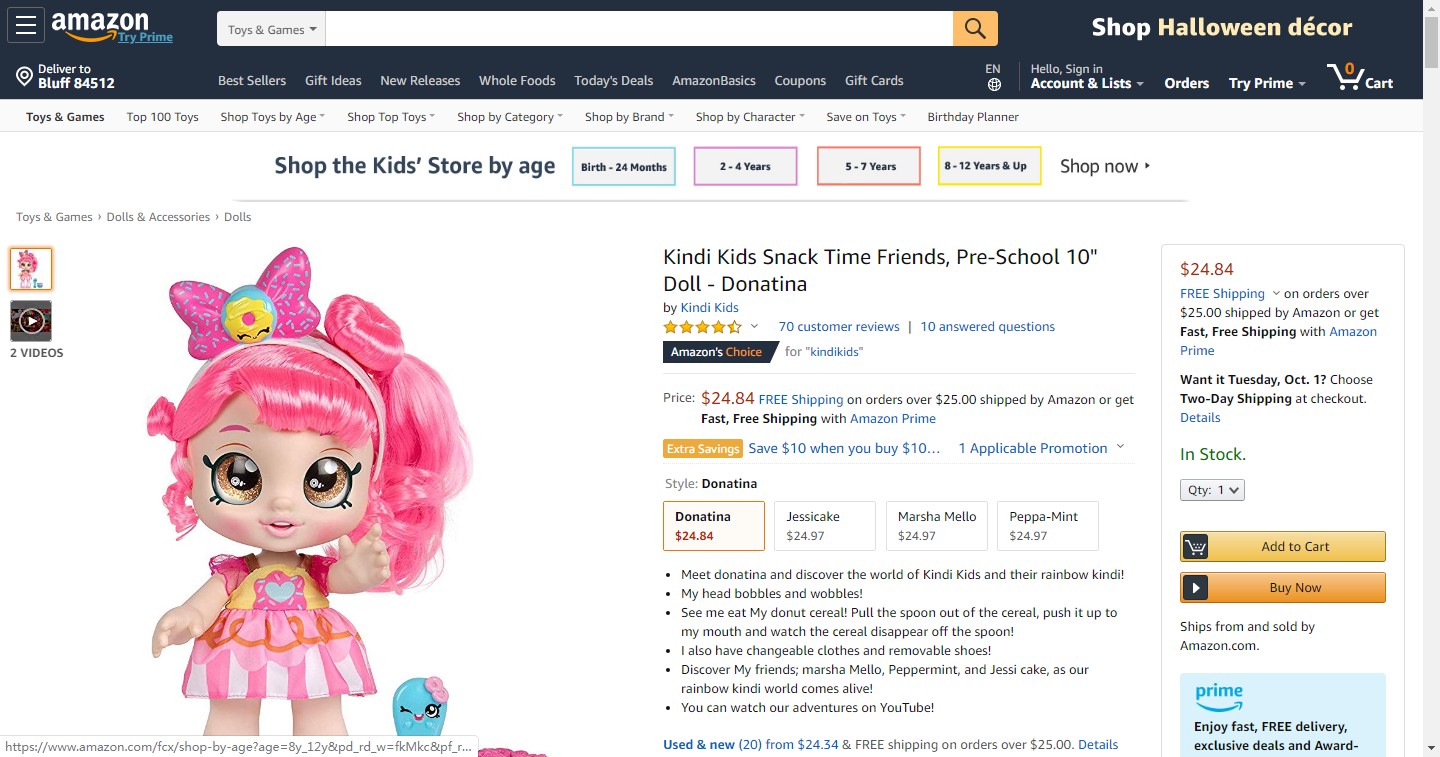Click in the Amazon search input field
1440x757 pixels.
(638, 29)
